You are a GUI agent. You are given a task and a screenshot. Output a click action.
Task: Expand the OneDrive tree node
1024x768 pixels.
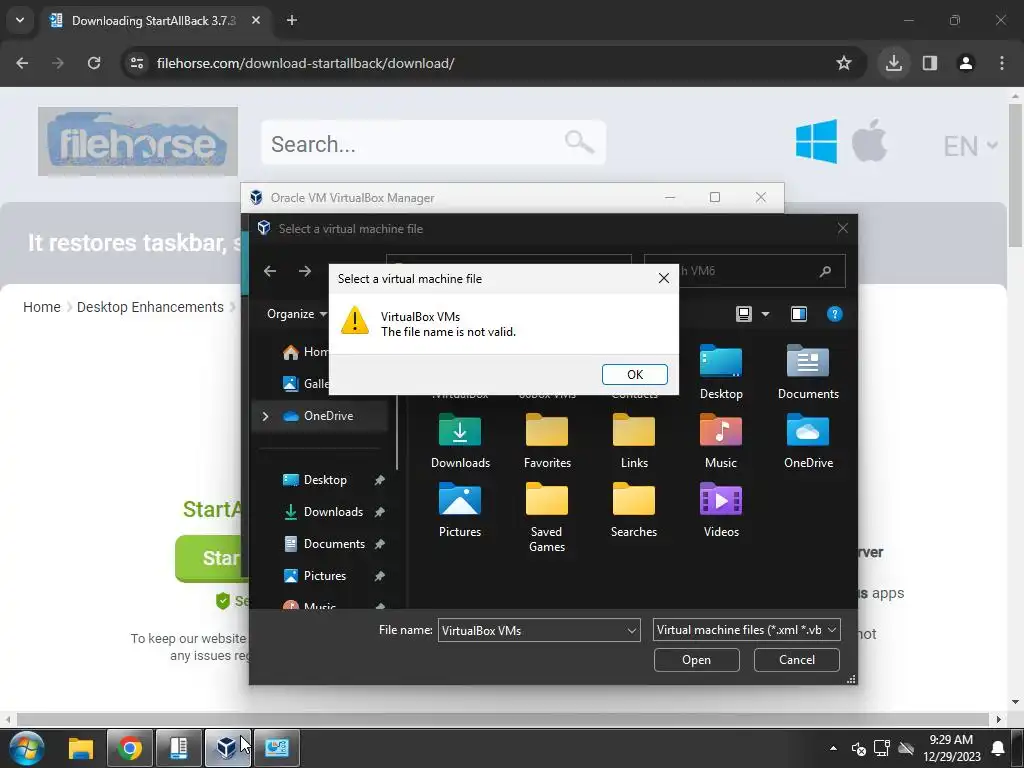265,416
